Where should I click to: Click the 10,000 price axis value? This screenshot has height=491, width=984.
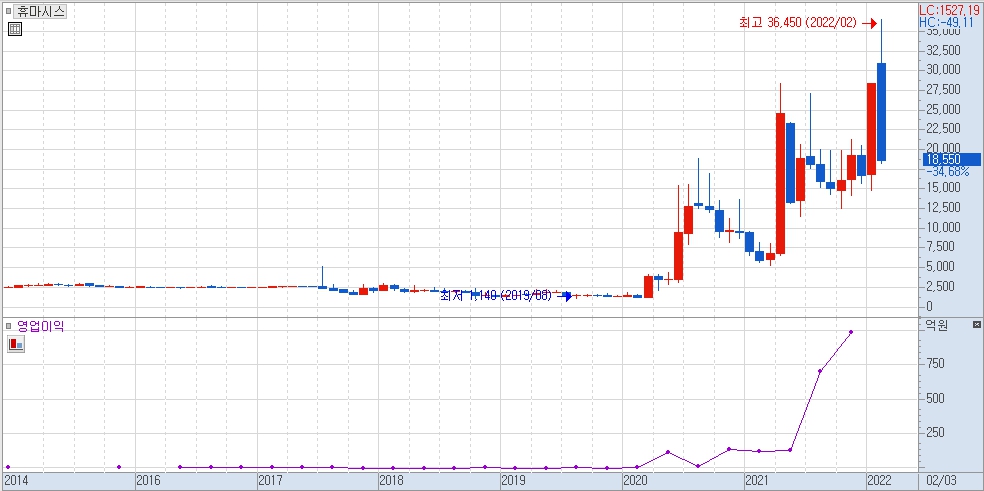[x=943, y=227]
